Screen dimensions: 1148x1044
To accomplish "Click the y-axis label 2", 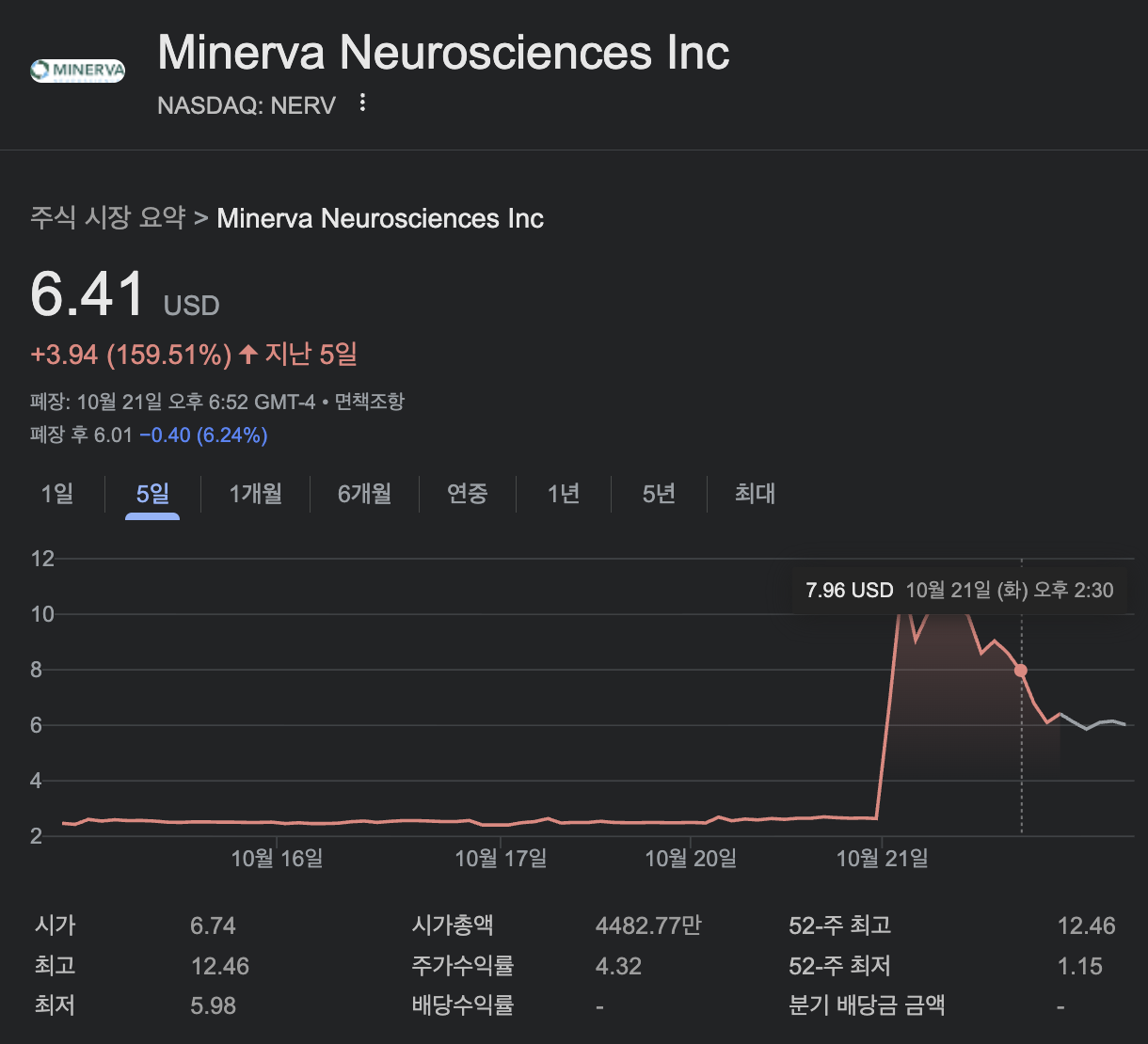I will 37,836.
